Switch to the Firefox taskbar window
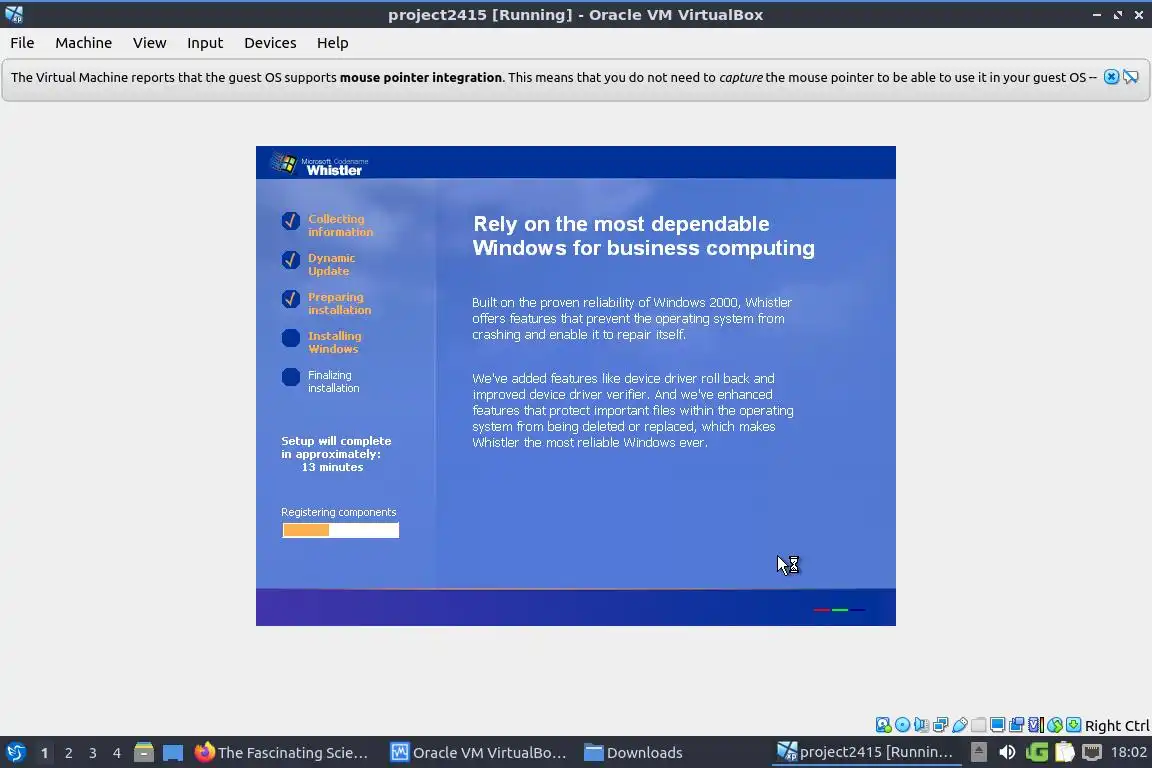Image resolution: width=1152 pixels, height=768 pixels. point(281,753)
